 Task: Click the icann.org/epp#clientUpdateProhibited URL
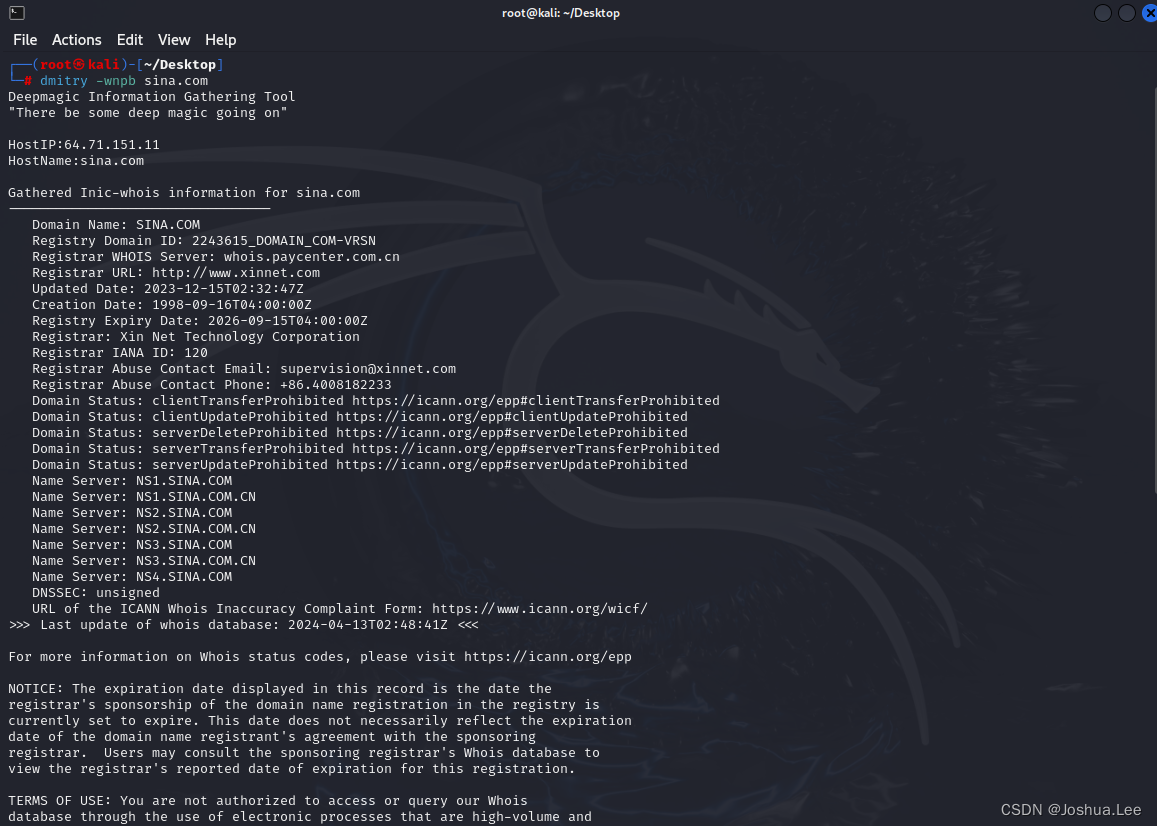point(512,417)
